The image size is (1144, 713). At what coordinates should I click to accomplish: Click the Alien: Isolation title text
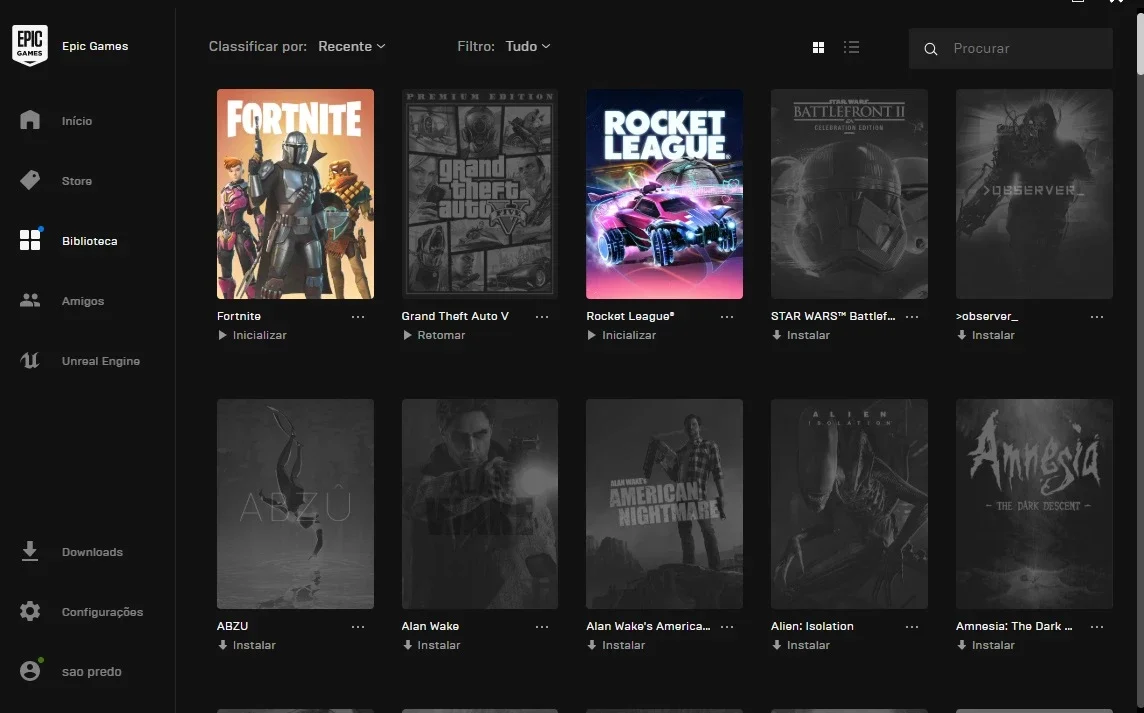coord(812,626)
